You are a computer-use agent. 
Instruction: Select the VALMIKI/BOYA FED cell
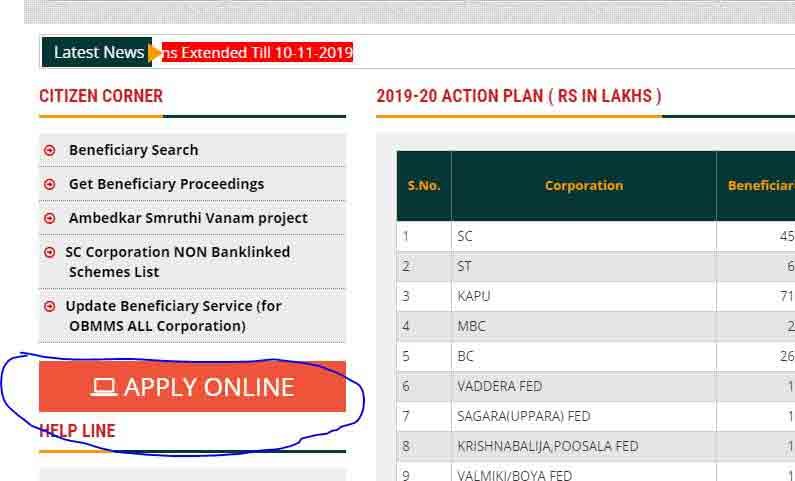point(584,472)
